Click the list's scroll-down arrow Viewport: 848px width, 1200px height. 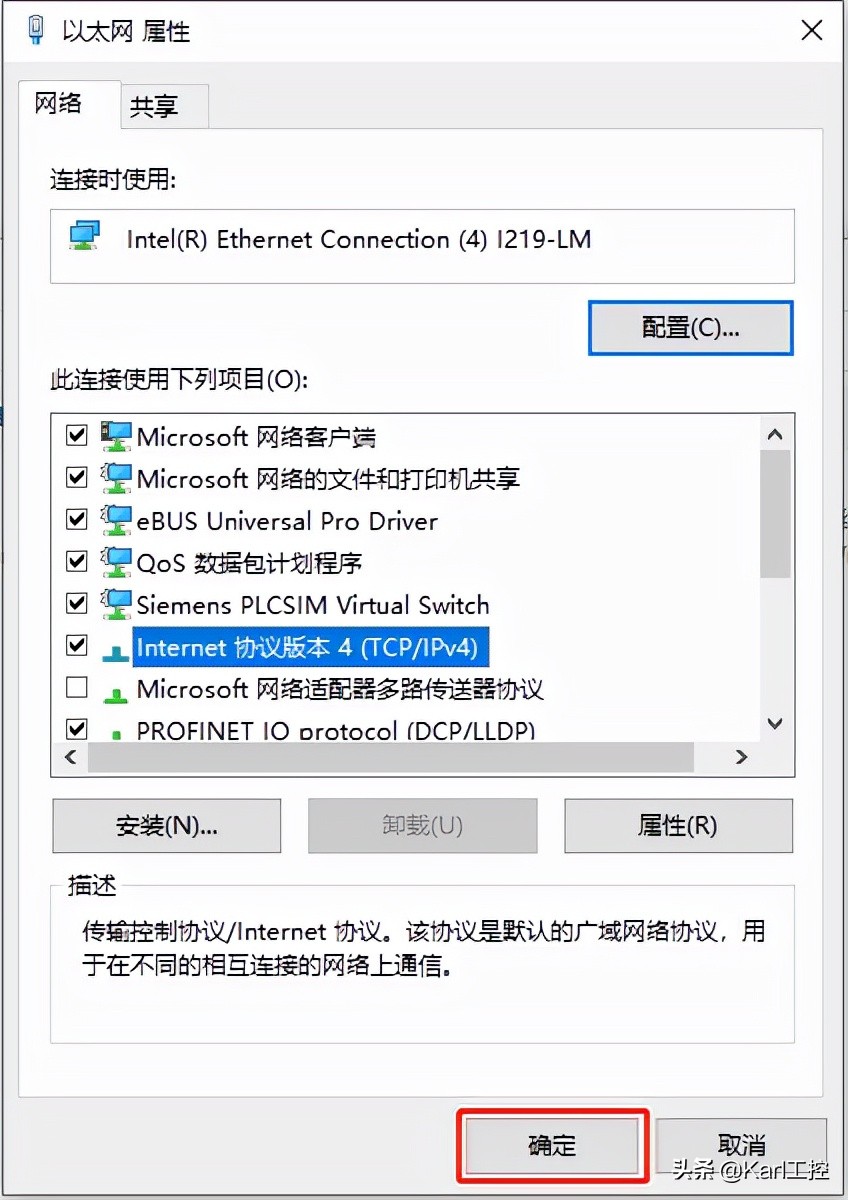pyautogui.click(x=773, y=723)
